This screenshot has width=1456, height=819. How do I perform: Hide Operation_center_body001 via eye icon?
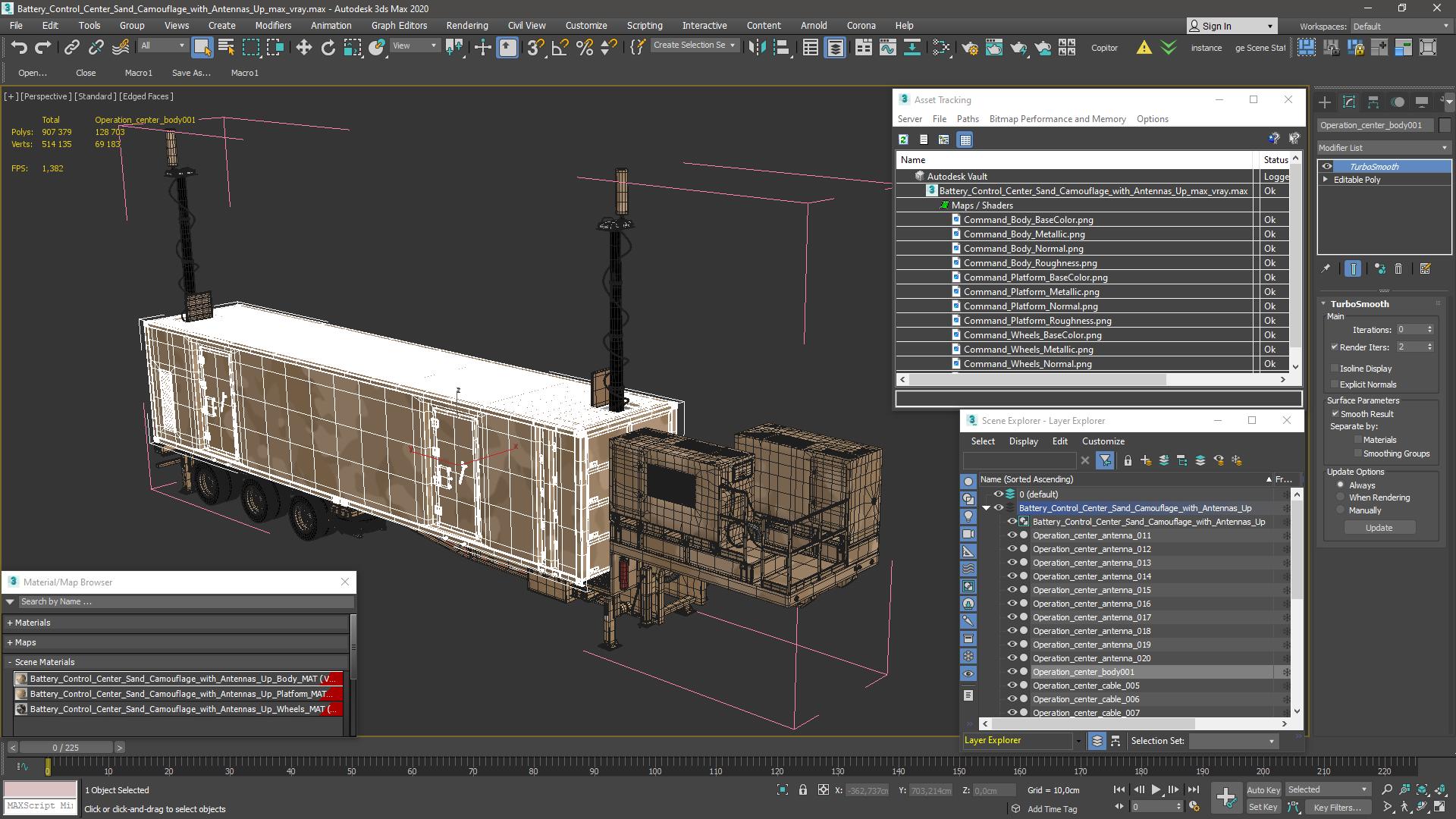1012,672
